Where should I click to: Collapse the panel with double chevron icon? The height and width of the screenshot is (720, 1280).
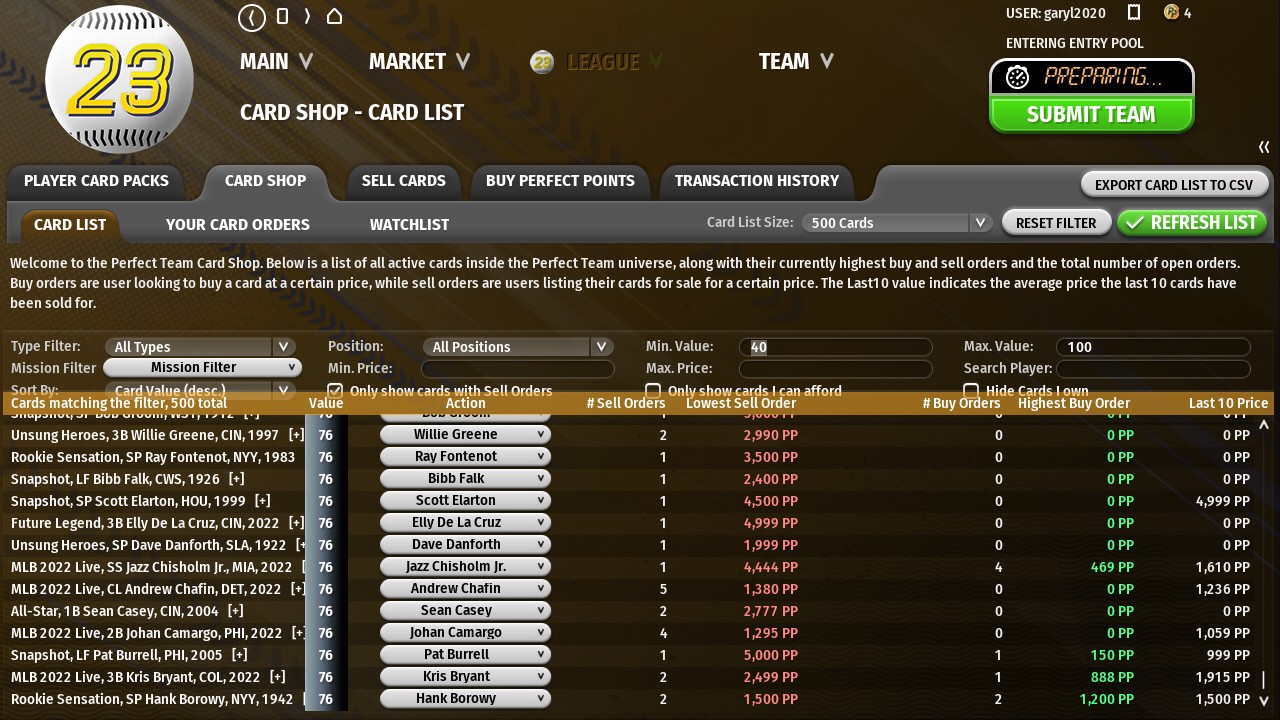click(x=1264, y=147)
